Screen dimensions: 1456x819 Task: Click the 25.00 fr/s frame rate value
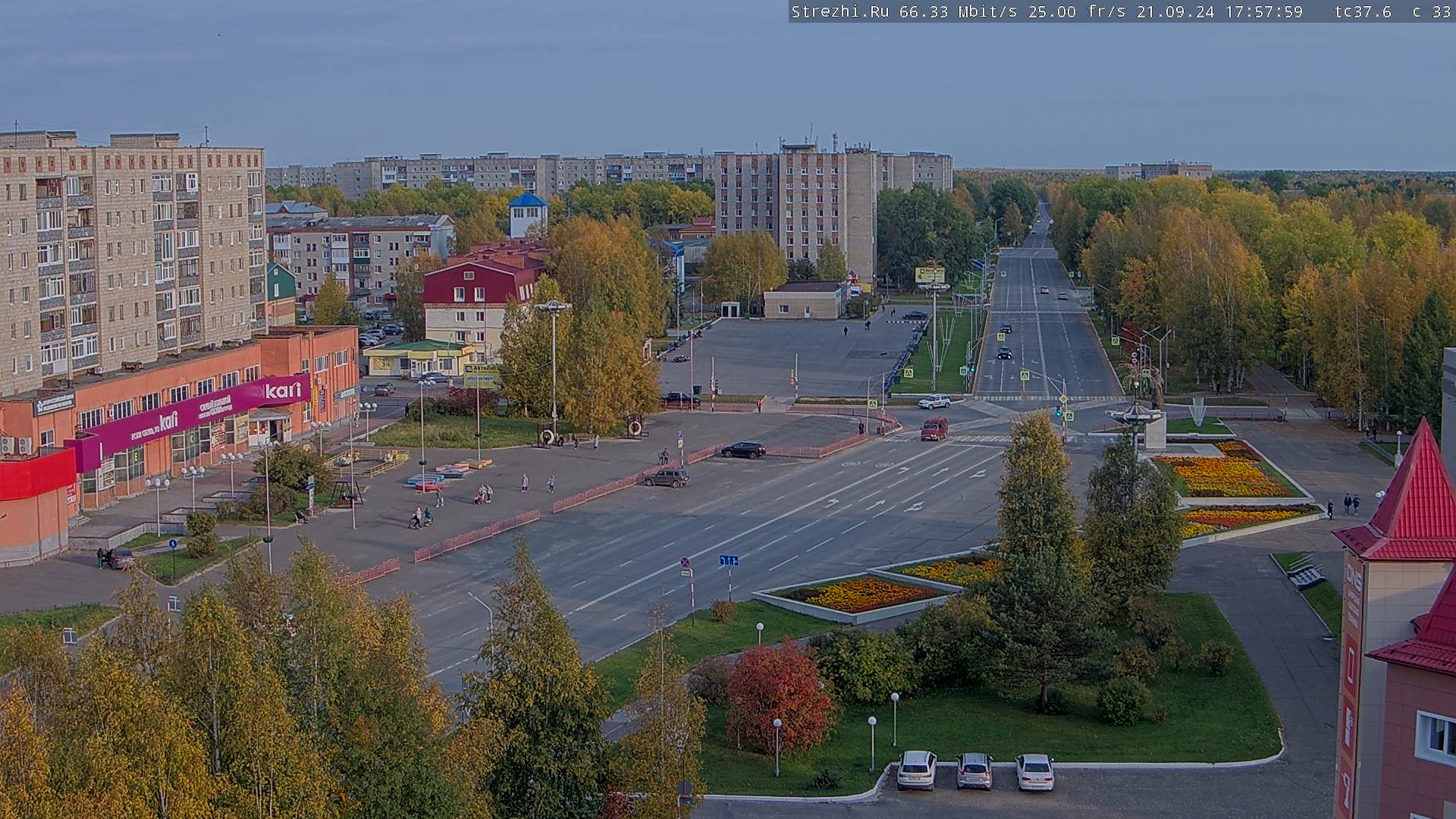coord(1077,11)
